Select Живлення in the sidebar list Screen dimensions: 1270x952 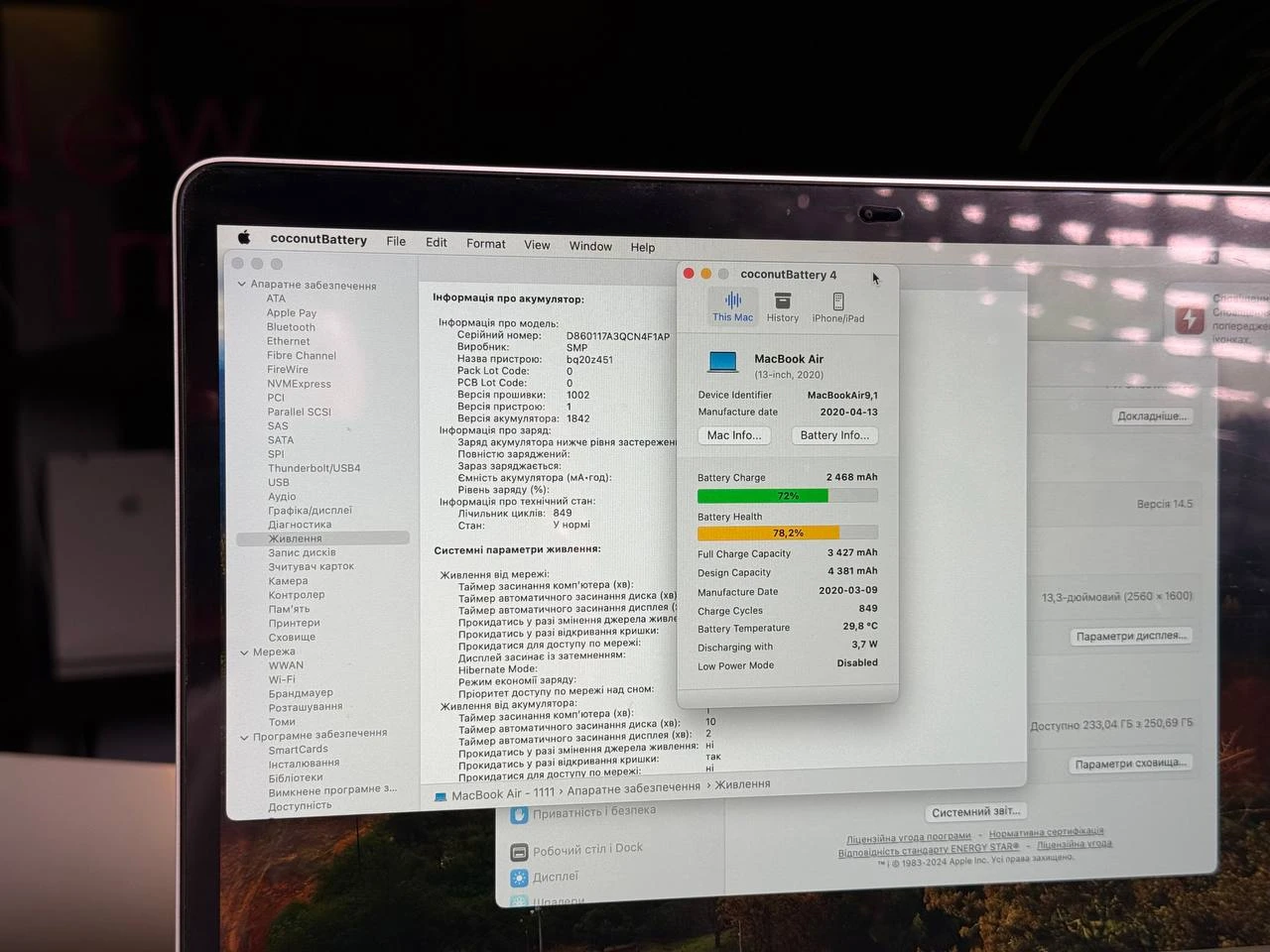294,537
